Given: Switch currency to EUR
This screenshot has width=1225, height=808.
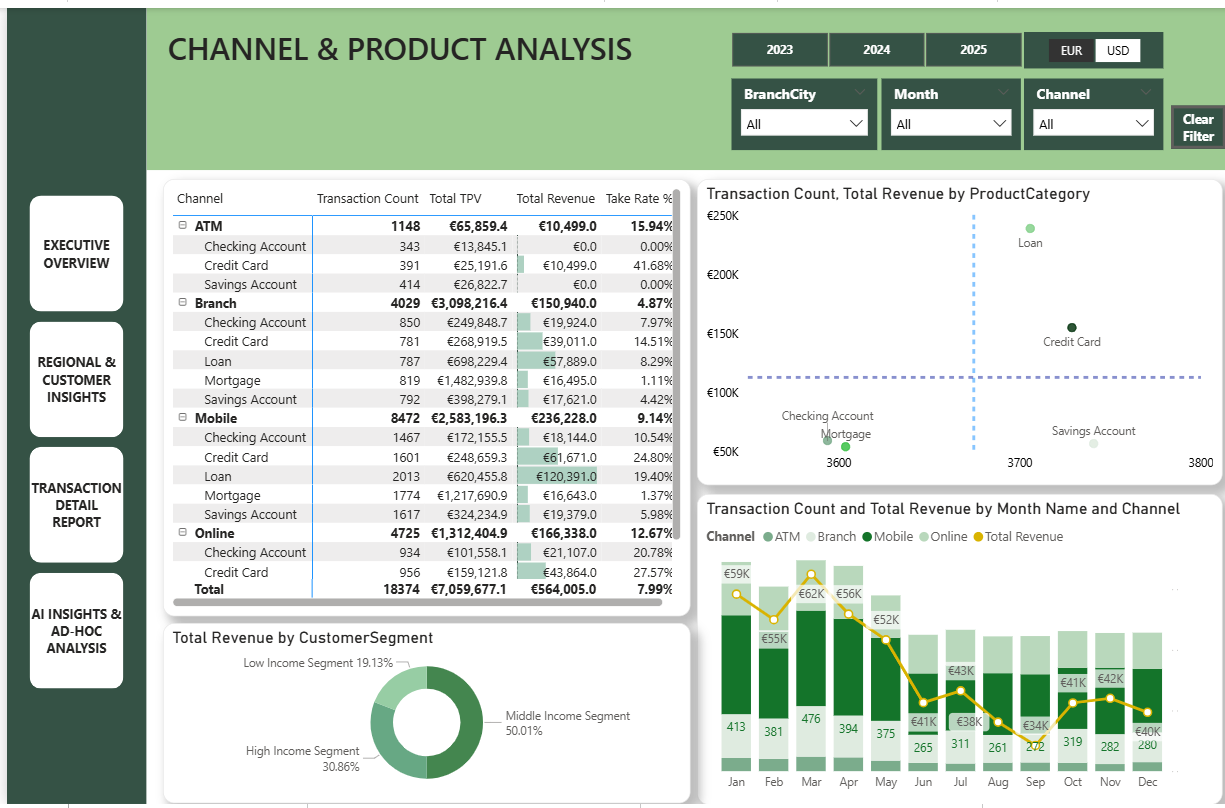Looking at the screenshot, I should (1071, 51).
